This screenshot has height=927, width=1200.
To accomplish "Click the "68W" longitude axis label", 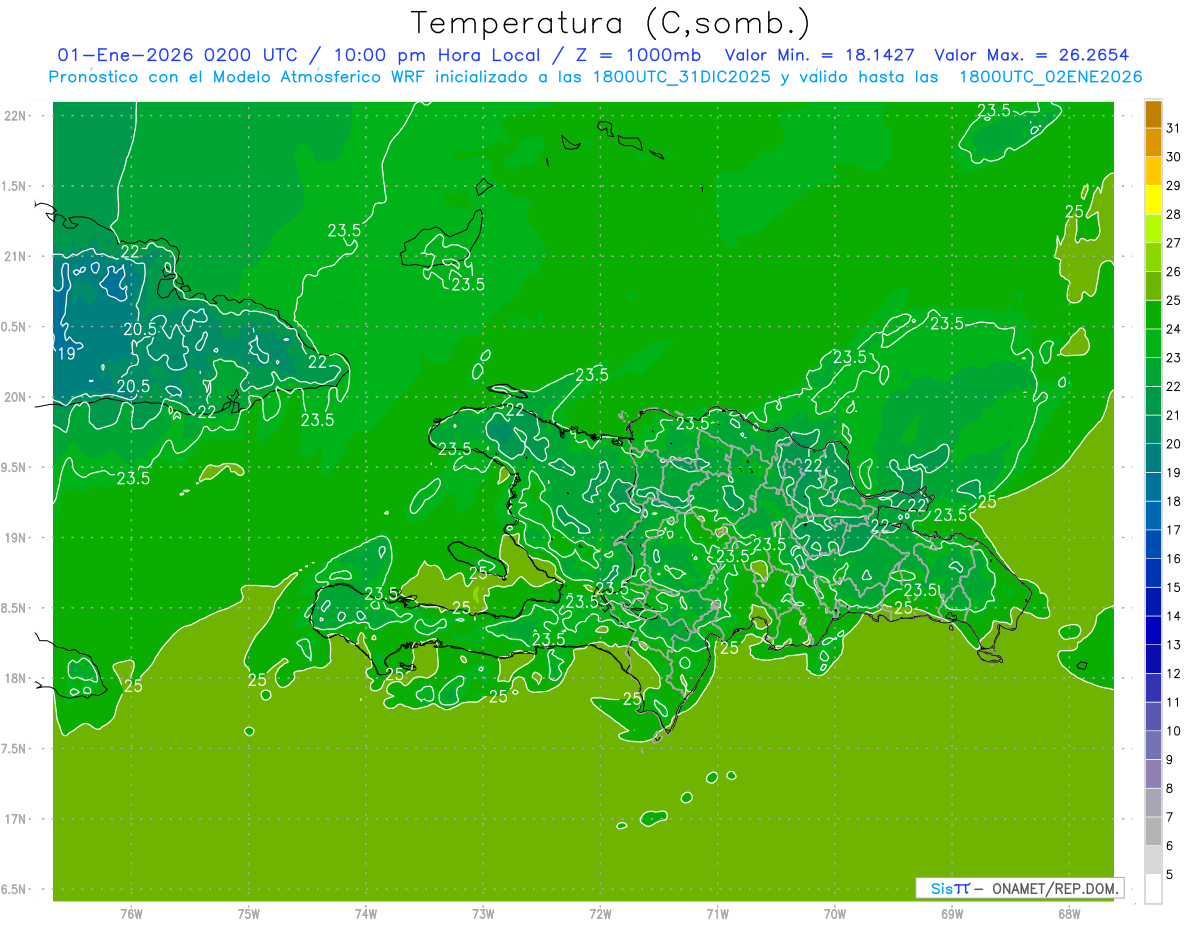I will pyautogui.click(x=1069, y=914).
